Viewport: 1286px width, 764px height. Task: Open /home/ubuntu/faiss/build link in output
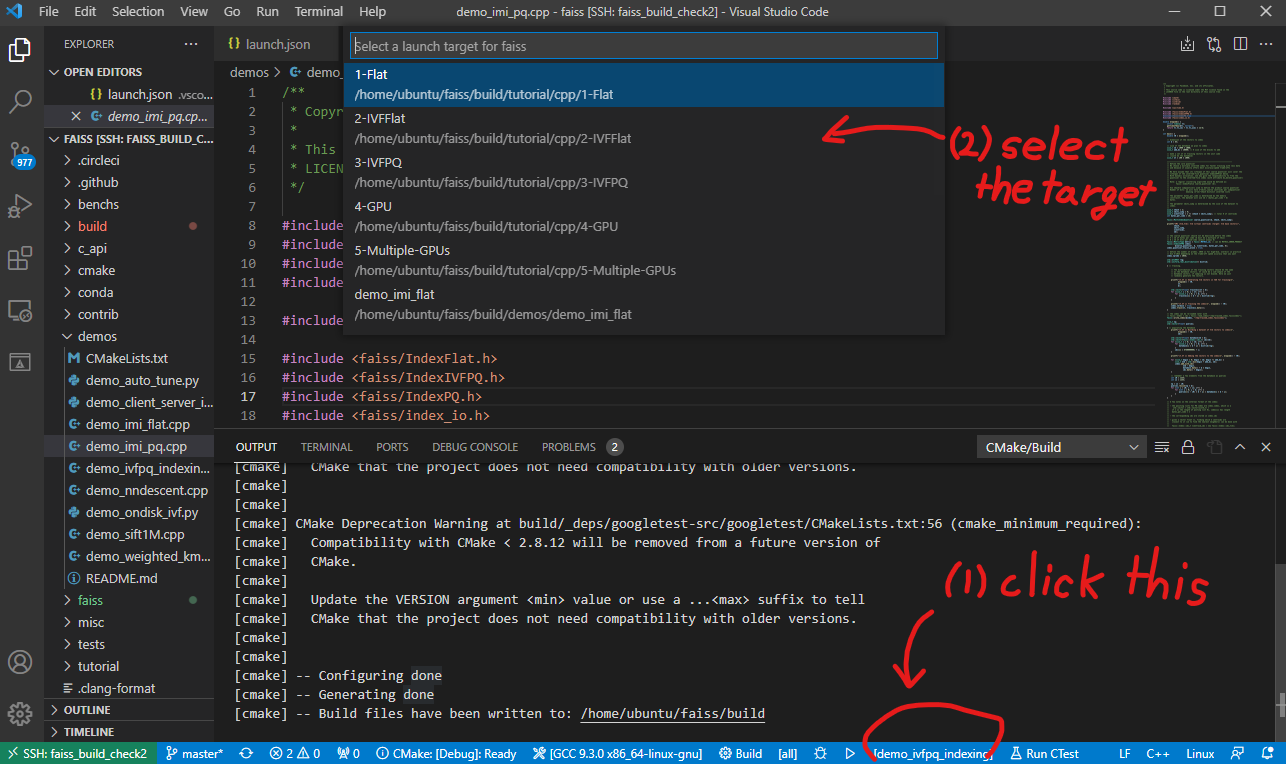672,714
